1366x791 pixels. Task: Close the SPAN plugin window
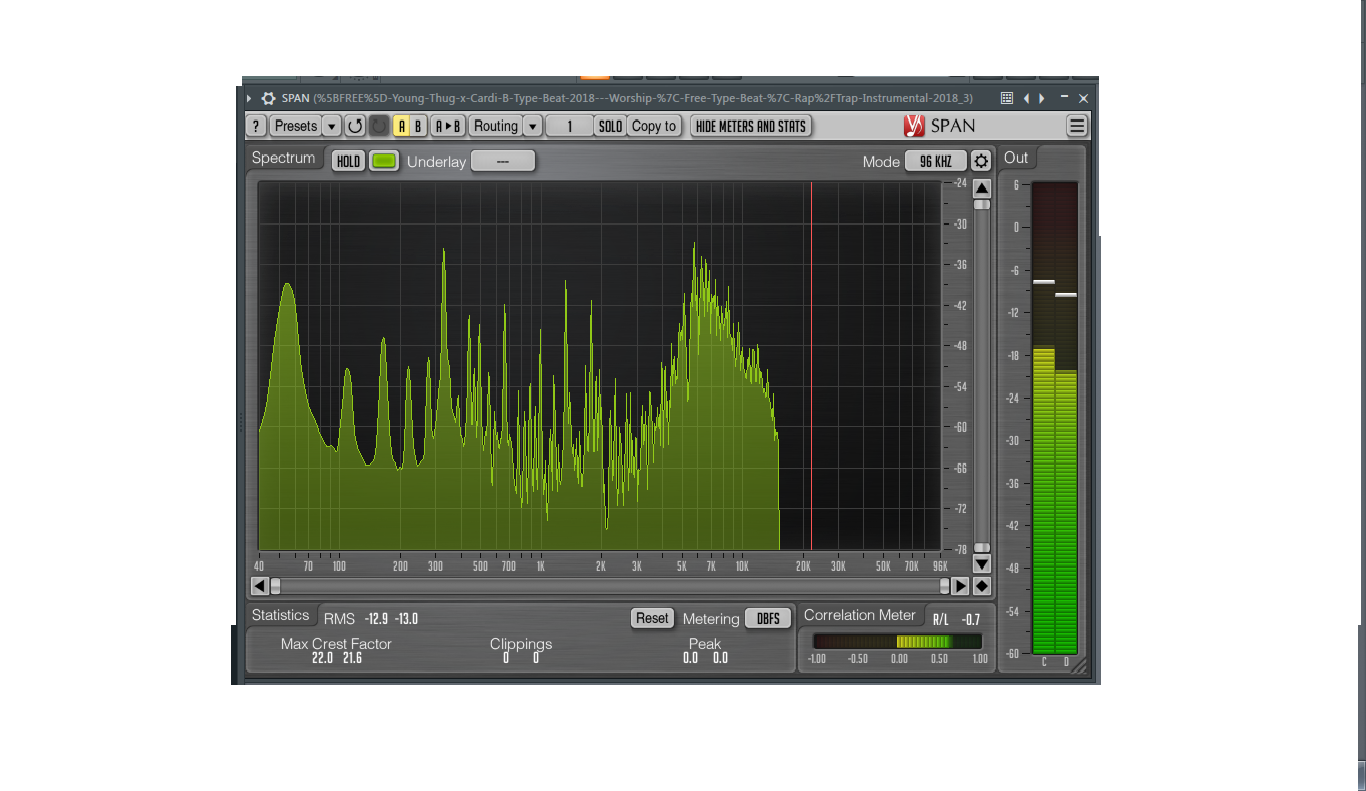[x=1083, y=98]
